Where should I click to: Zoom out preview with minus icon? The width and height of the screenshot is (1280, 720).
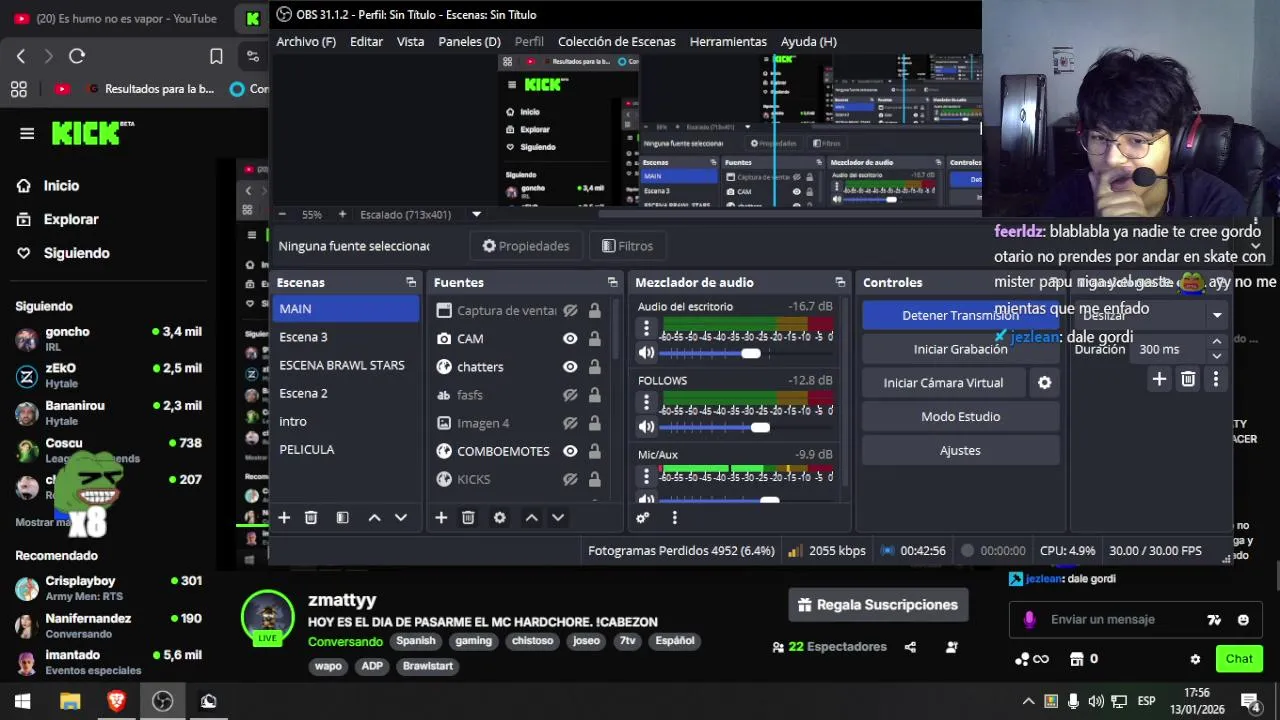[x=282, y=214]
